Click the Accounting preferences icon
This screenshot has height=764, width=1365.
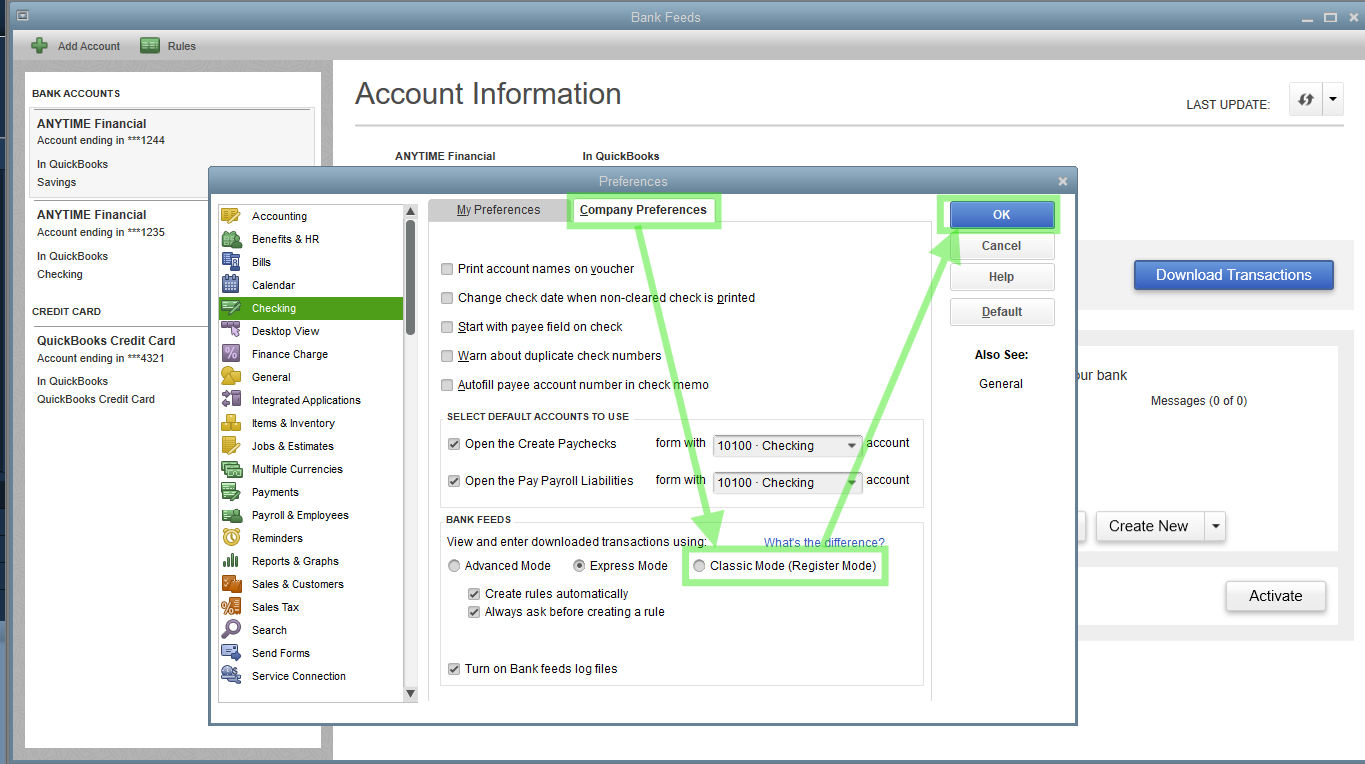click(x=231, y=216)
